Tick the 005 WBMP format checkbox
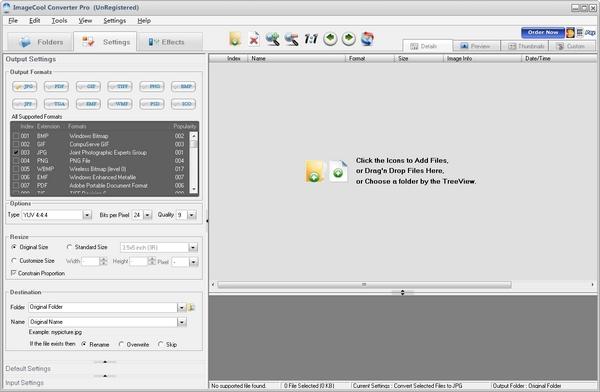The height and width of the screenshot is (392, 600). click(x=16, y=169)
